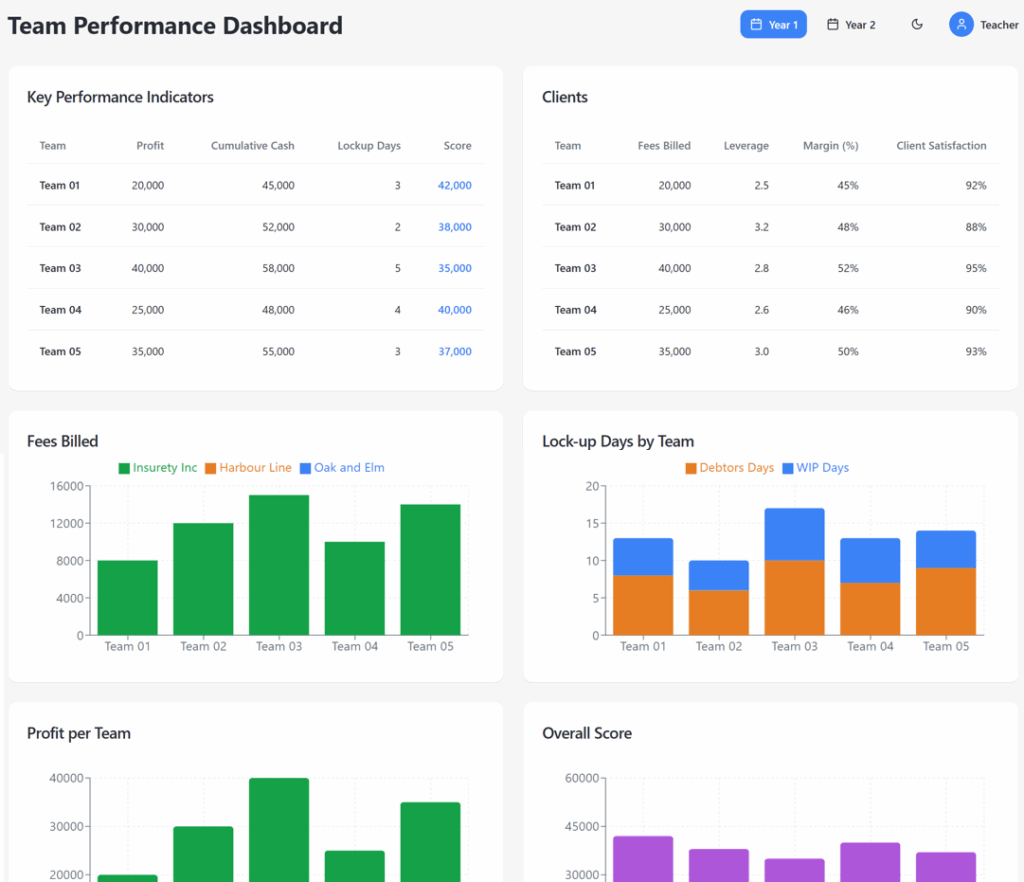Toggle the Oak and Elm legend series
Image resolution: width=1024 pixels, height=882 pixels.
click(341, 468)
